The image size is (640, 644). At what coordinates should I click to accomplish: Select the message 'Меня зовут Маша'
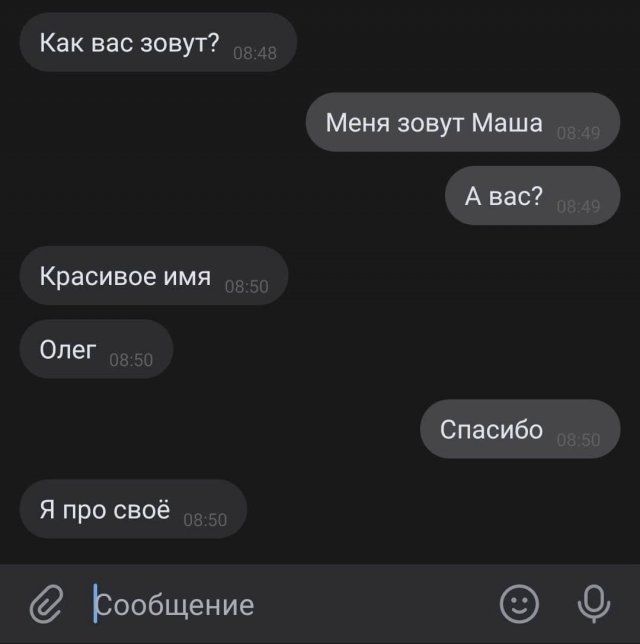[463, 122]
